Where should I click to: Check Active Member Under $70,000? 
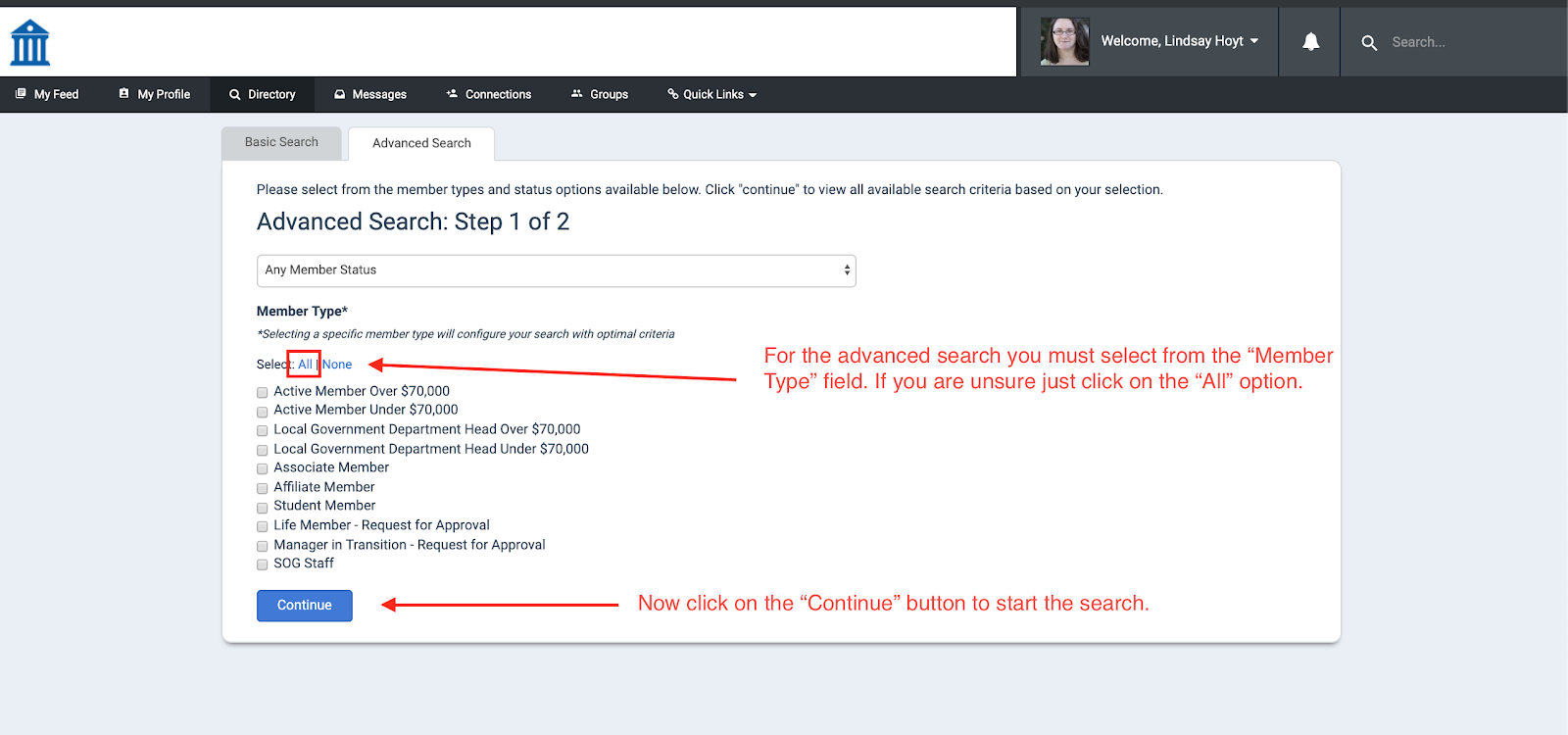pos(262,412)
